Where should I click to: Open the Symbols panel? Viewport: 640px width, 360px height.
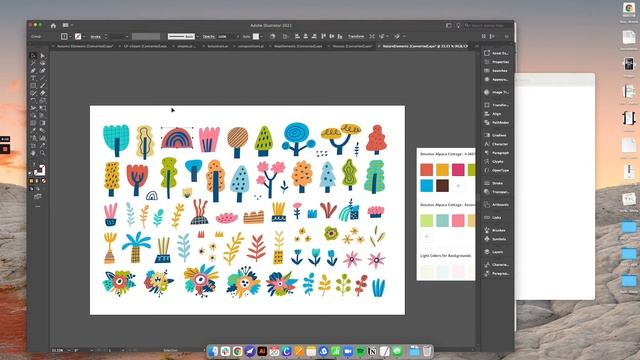coord(496,239)
